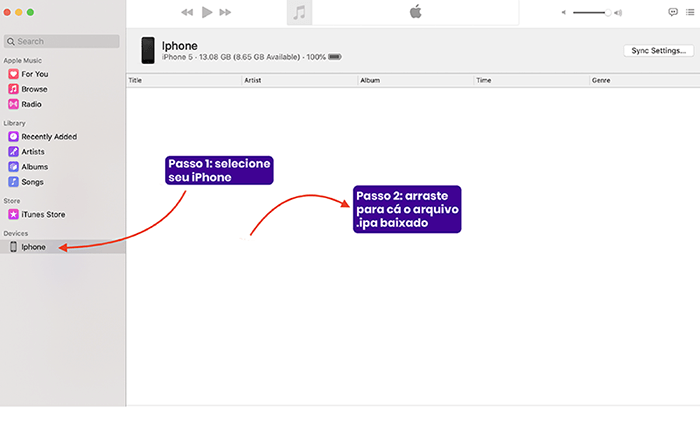Sort by the Title column header
700x439 pixels.
(184, 80)
